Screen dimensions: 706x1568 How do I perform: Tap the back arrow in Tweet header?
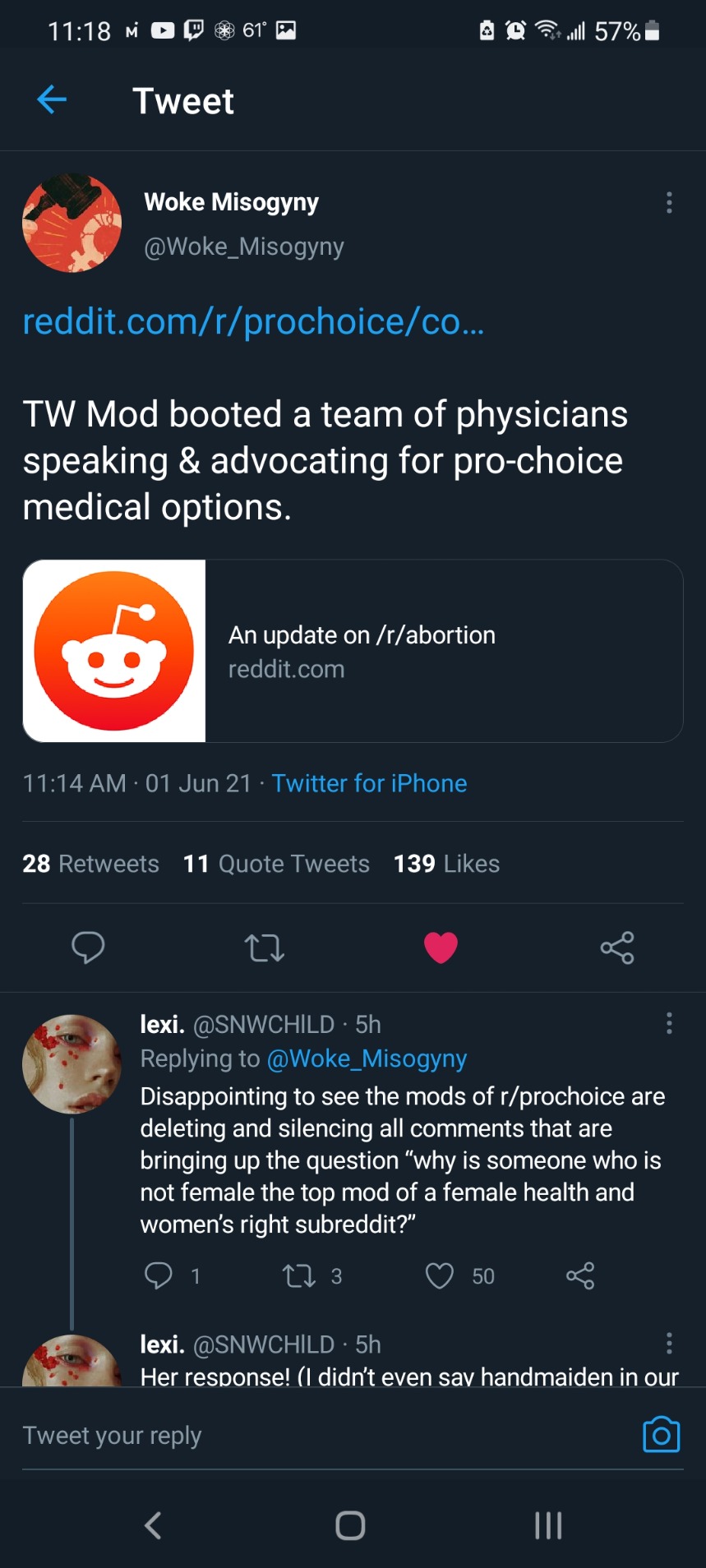pos(52,100)
